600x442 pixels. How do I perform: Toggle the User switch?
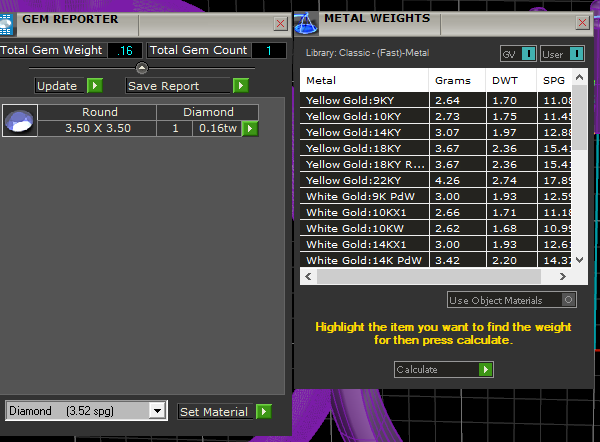click(558, 53)
